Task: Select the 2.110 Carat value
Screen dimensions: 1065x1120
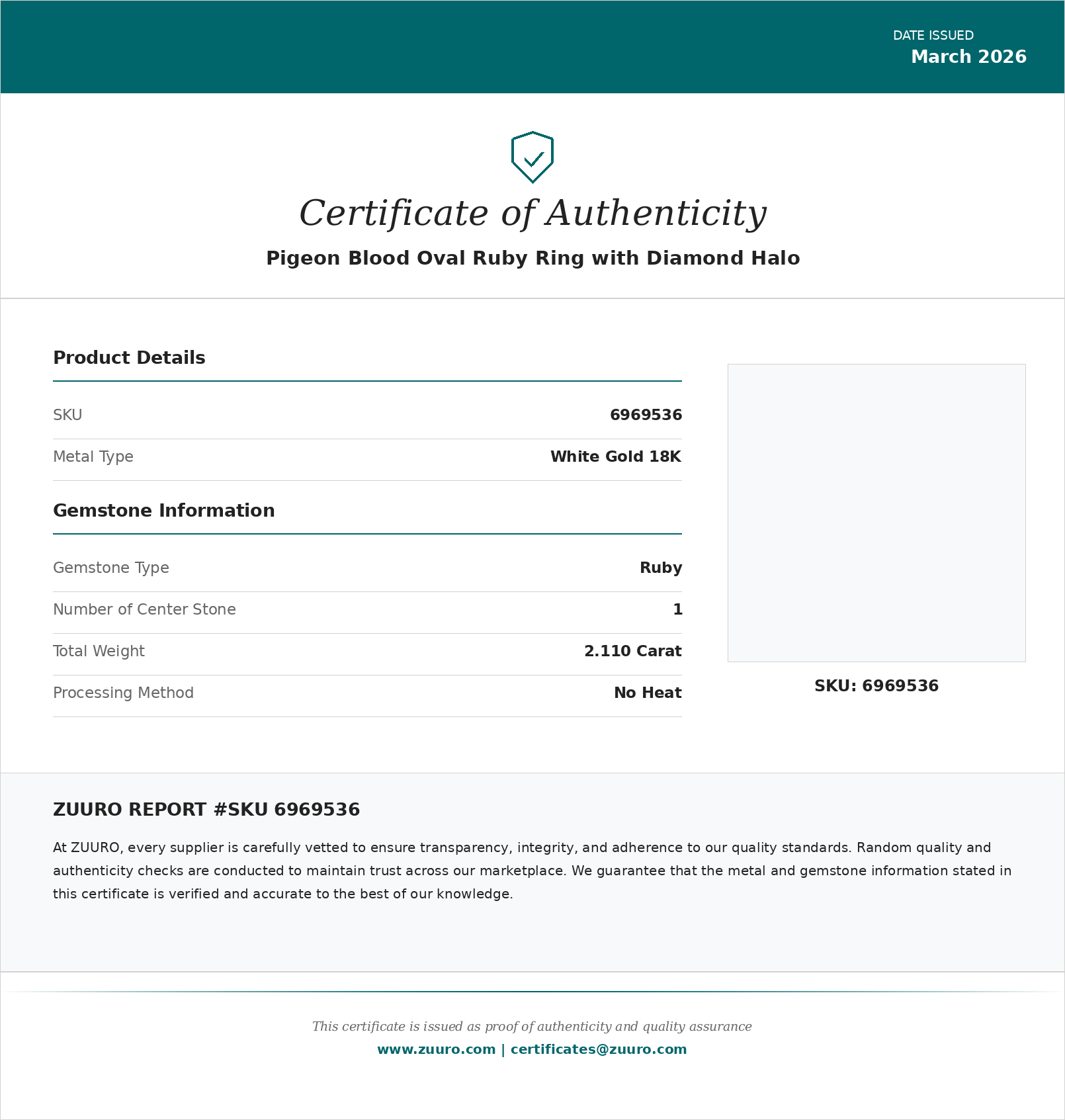Action: pos(633,651)
